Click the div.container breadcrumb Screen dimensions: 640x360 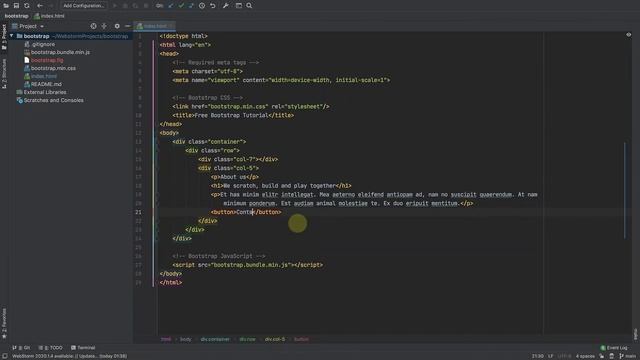coord(215,339)
